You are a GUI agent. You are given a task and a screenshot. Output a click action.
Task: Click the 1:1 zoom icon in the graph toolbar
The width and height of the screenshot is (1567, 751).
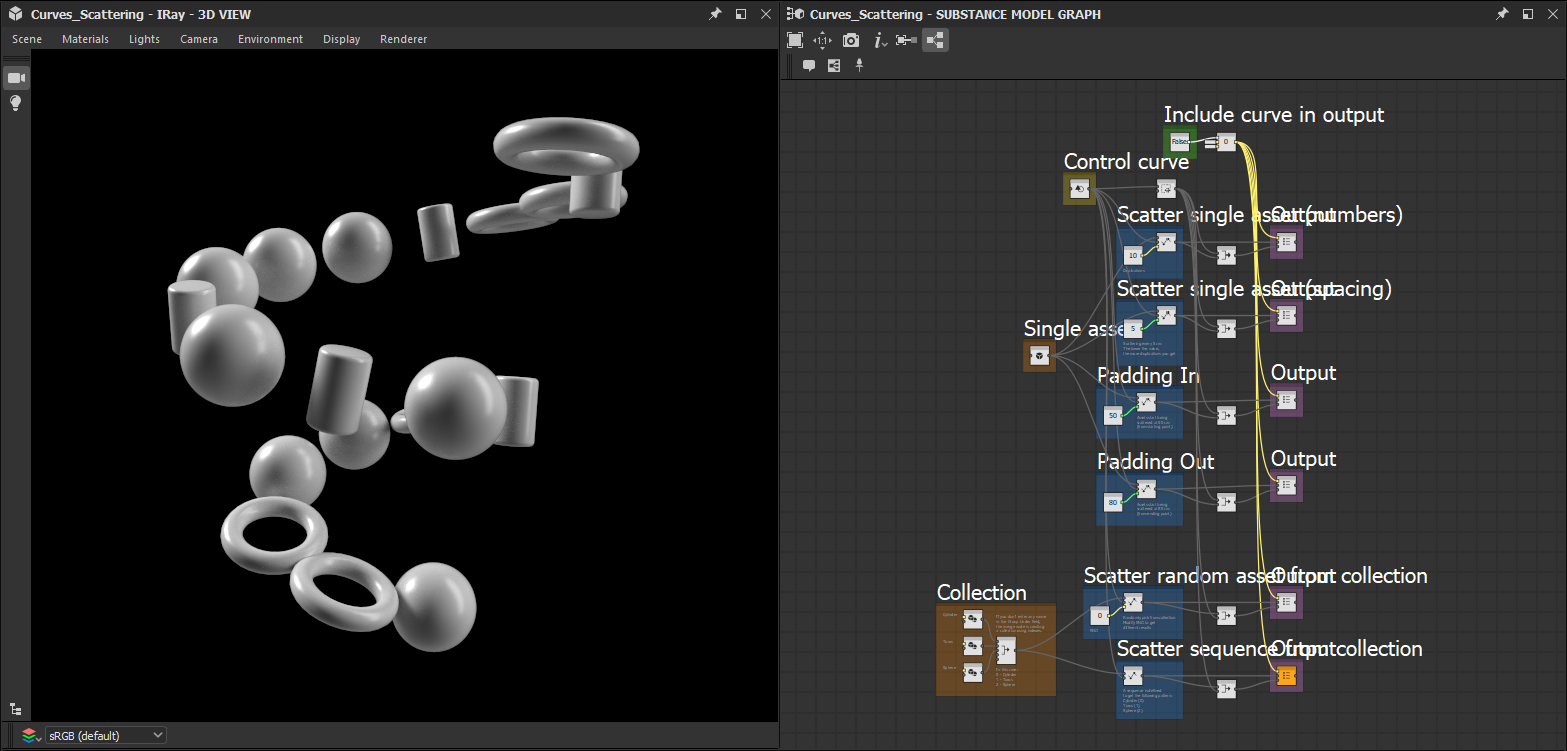(822, 40)
